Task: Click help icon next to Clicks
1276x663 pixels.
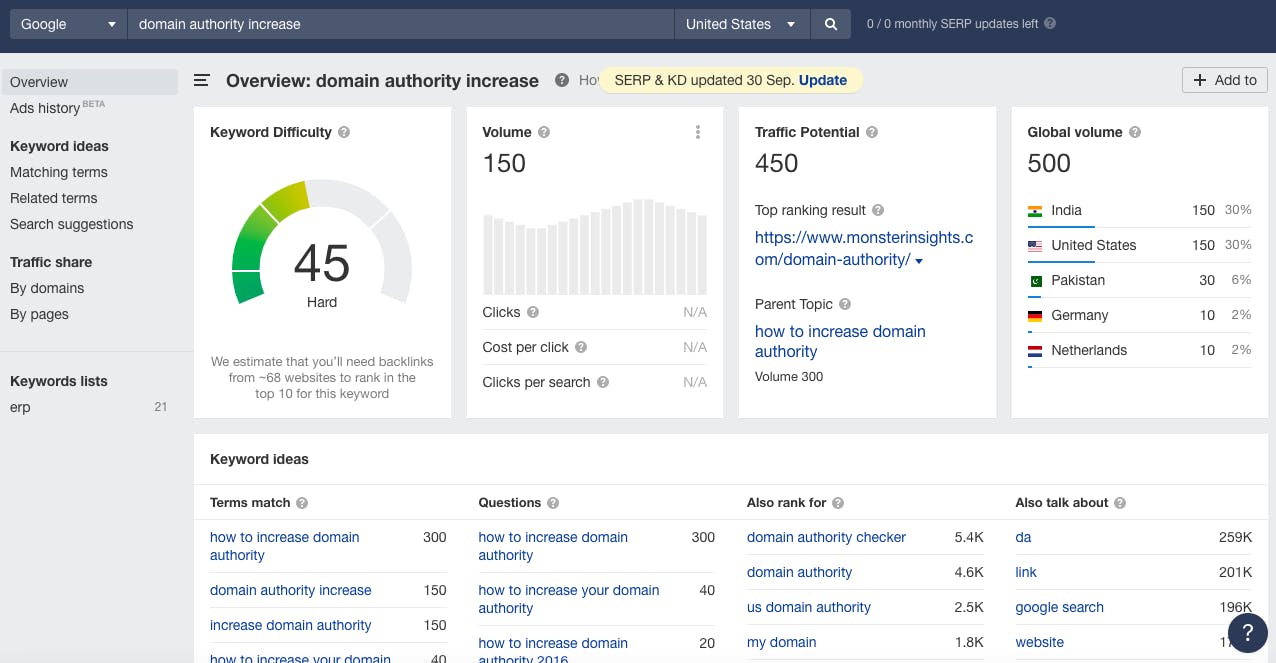Action: coord(533,312)
